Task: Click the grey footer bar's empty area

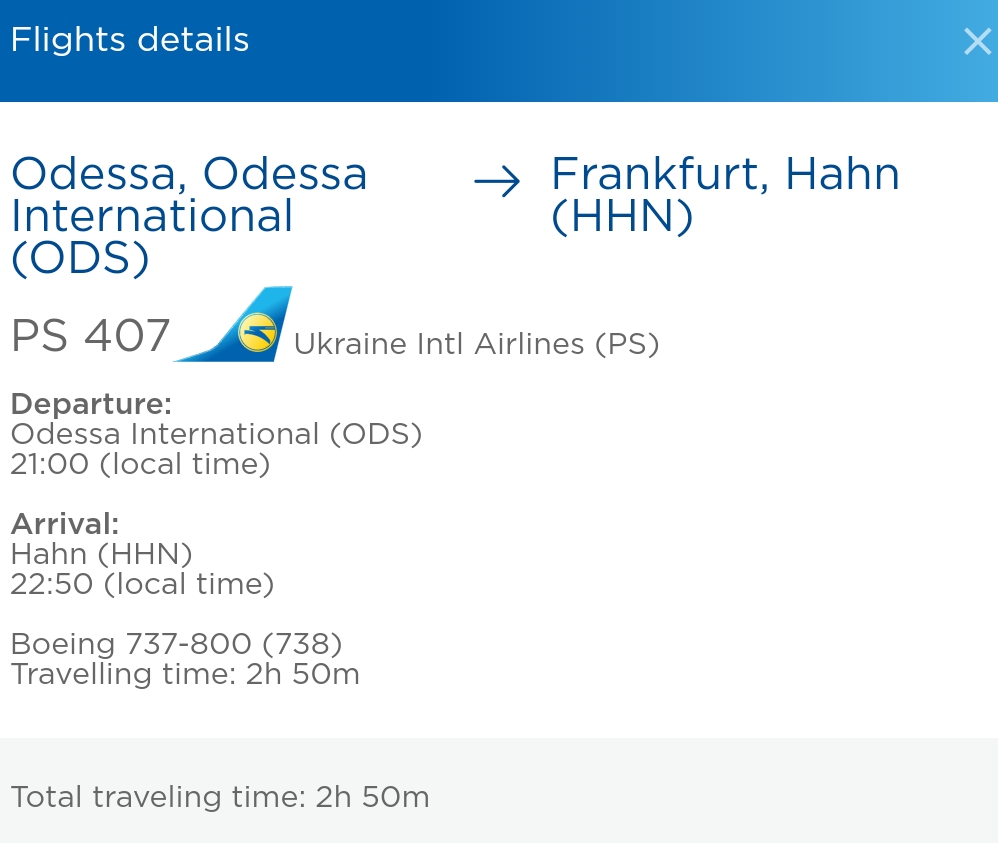Action: [720, 795]
